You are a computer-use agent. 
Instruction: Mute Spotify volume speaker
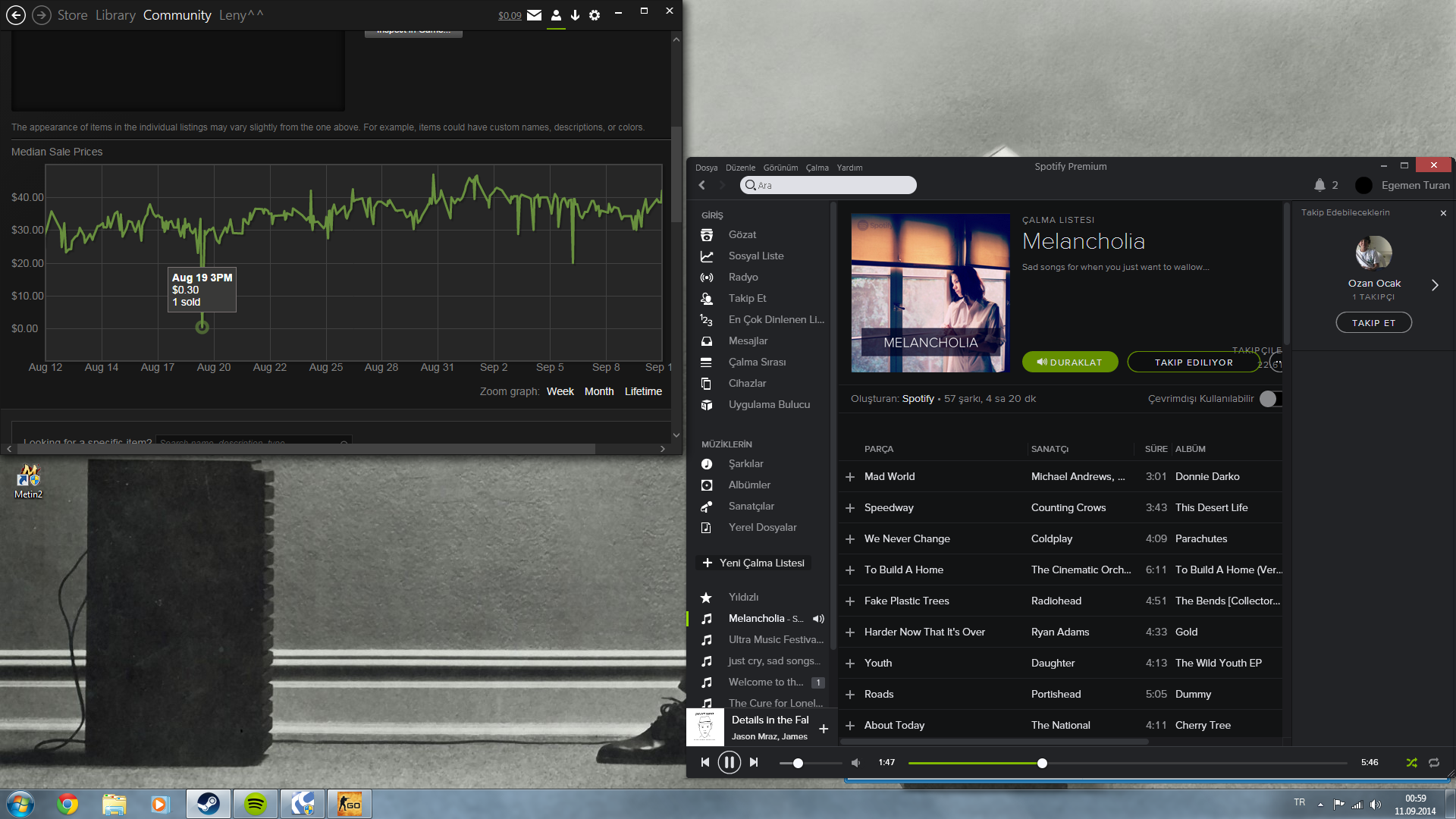[855, 763]
